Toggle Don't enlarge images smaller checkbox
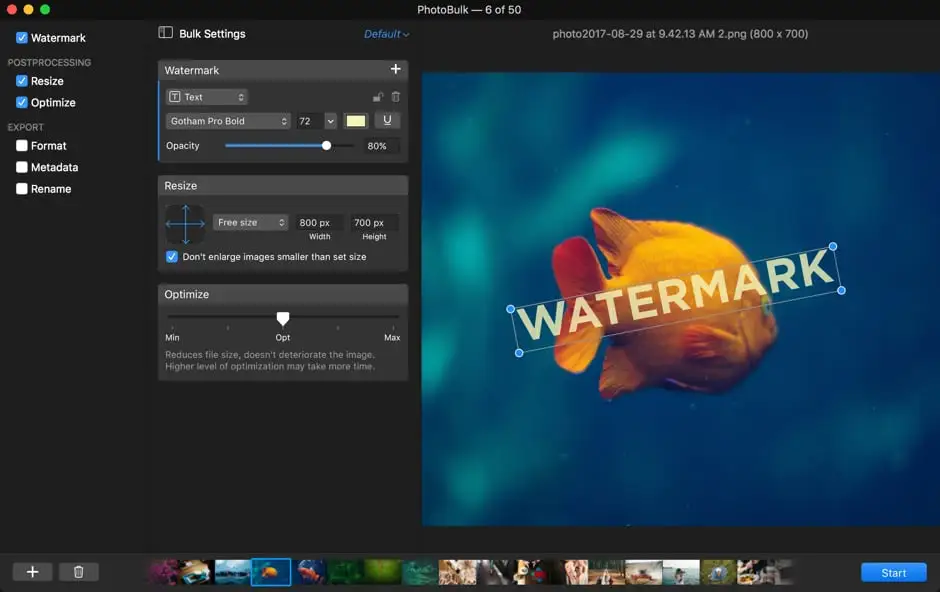 pos(172,257)
